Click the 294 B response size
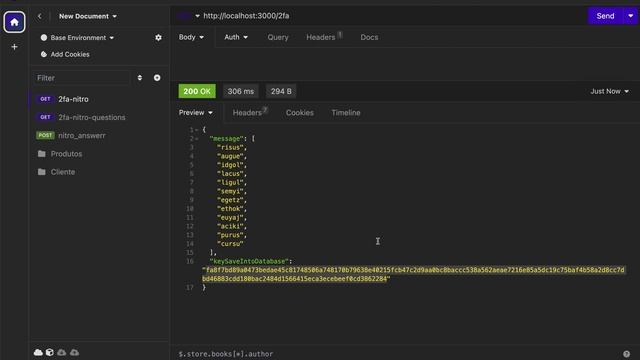Screen dimensions: 640x360 pyautogui.click(x=281, y=91)
